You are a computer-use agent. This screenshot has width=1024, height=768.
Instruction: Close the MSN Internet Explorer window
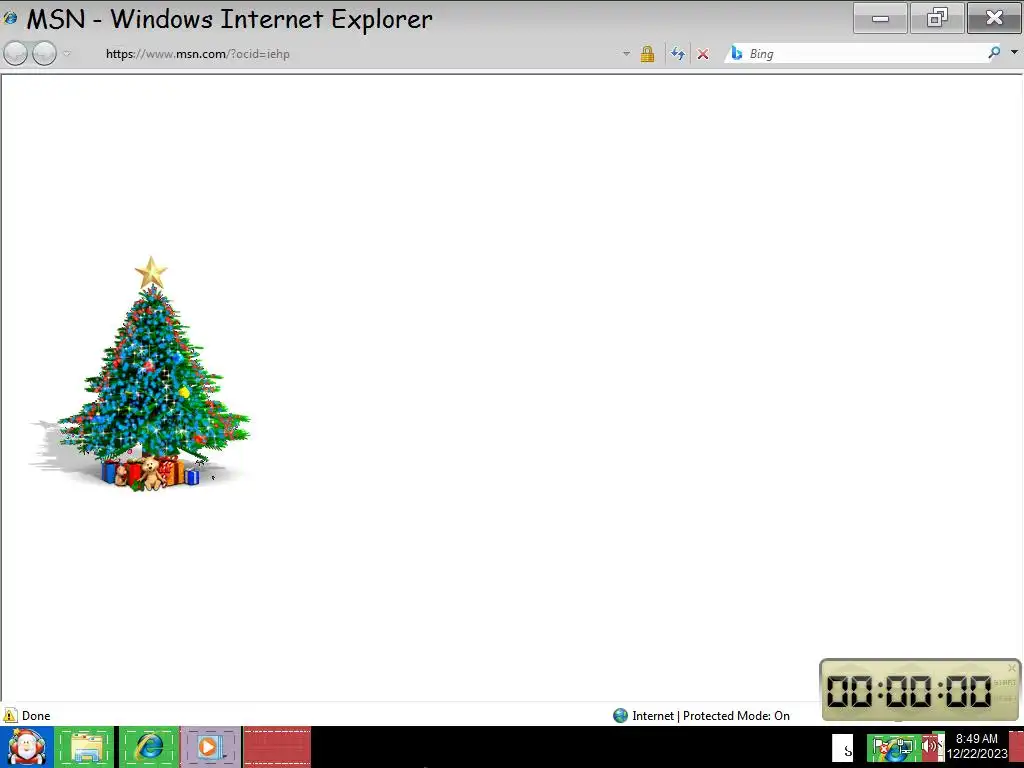(994, 18)
